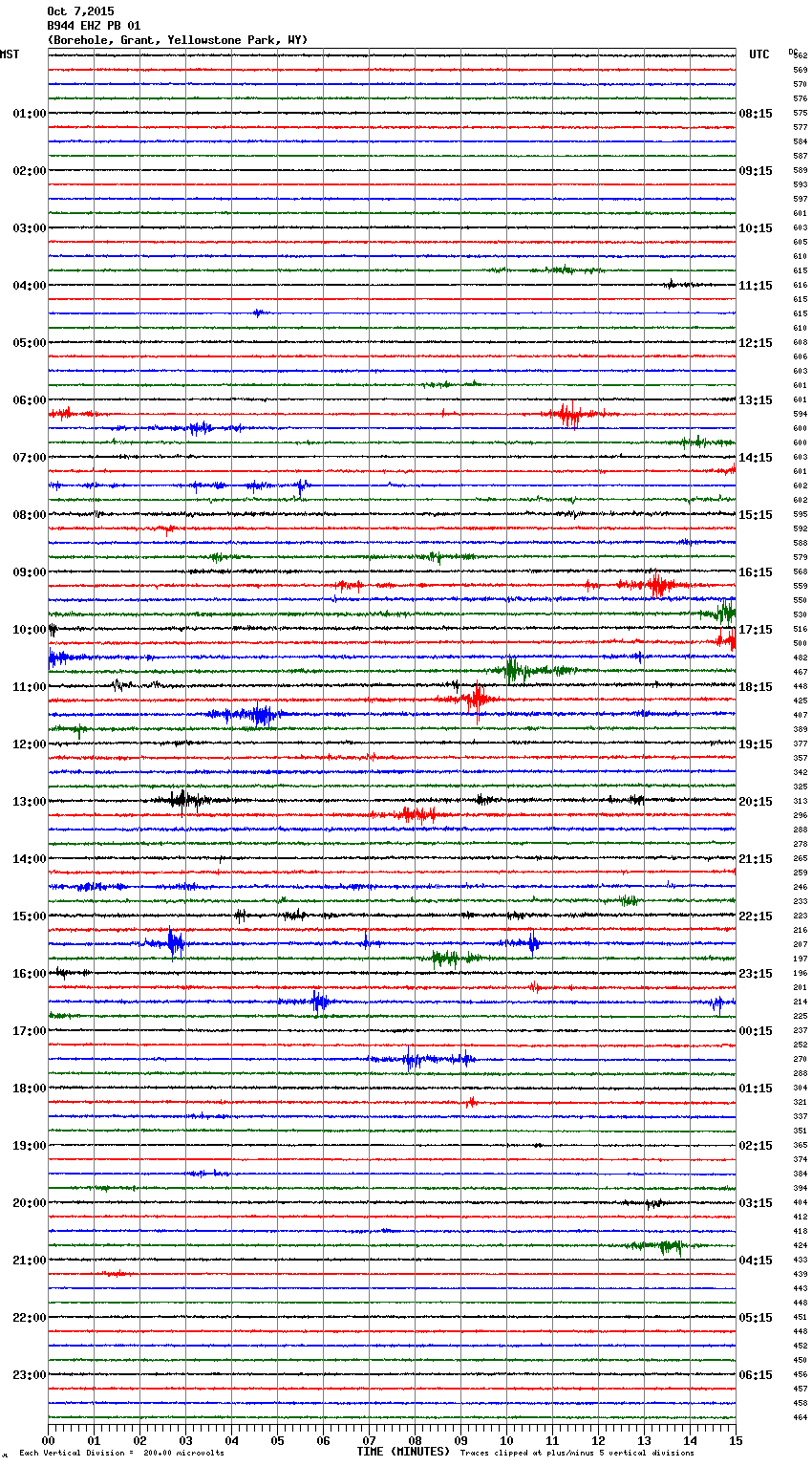Select the 09:15 UTC row label
The image size is (812, 1466).
(756, 171)
